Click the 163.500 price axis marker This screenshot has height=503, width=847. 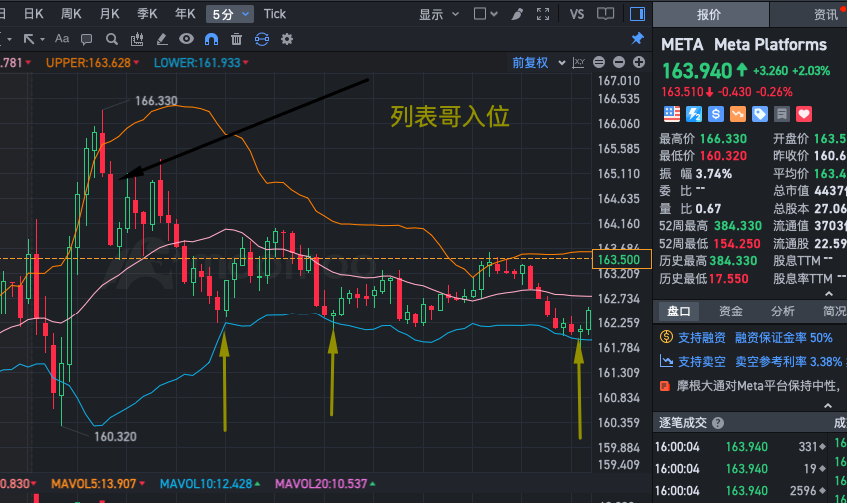click(622, 259)
